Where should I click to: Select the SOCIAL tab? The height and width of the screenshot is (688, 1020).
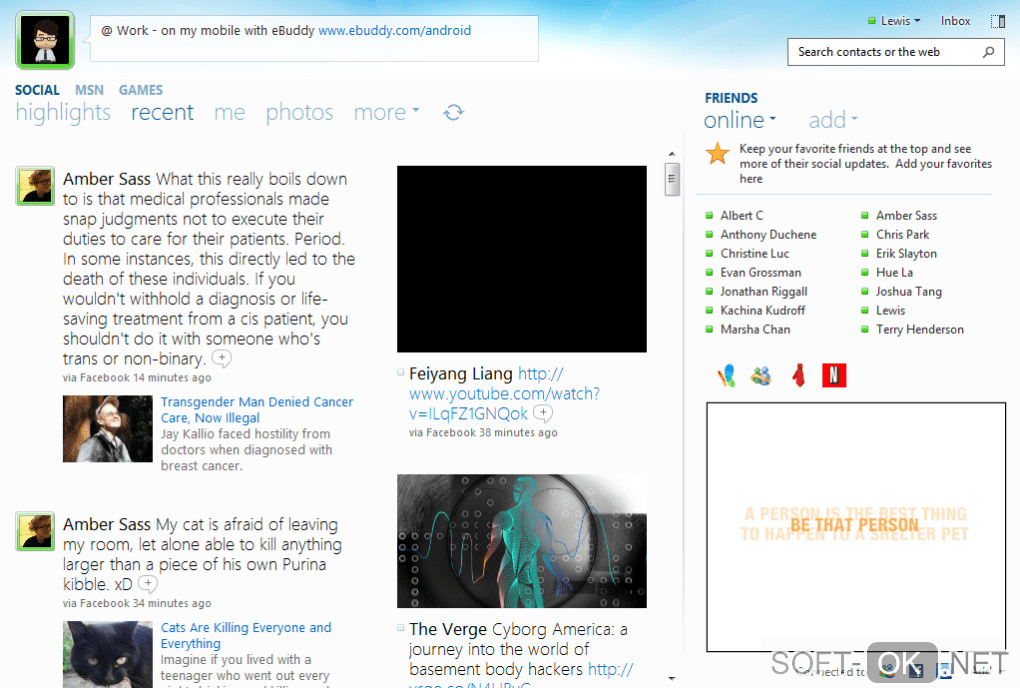click(37, 90)
